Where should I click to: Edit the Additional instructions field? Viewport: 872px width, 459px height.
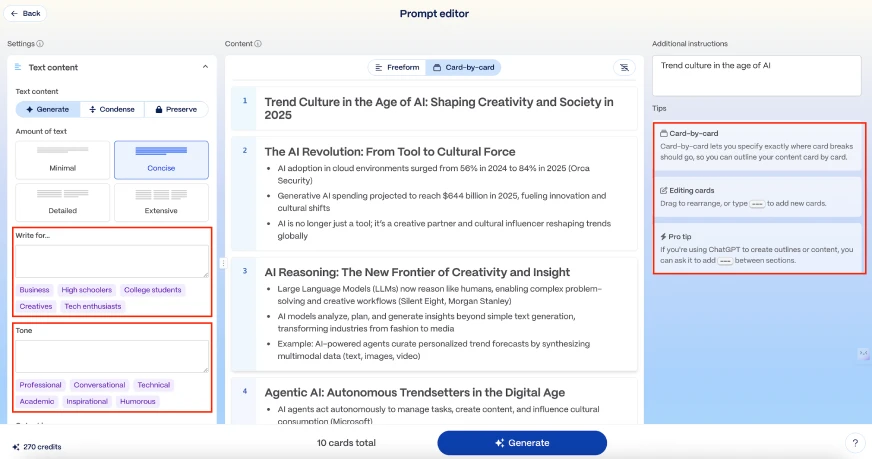(x=756, y=75)
